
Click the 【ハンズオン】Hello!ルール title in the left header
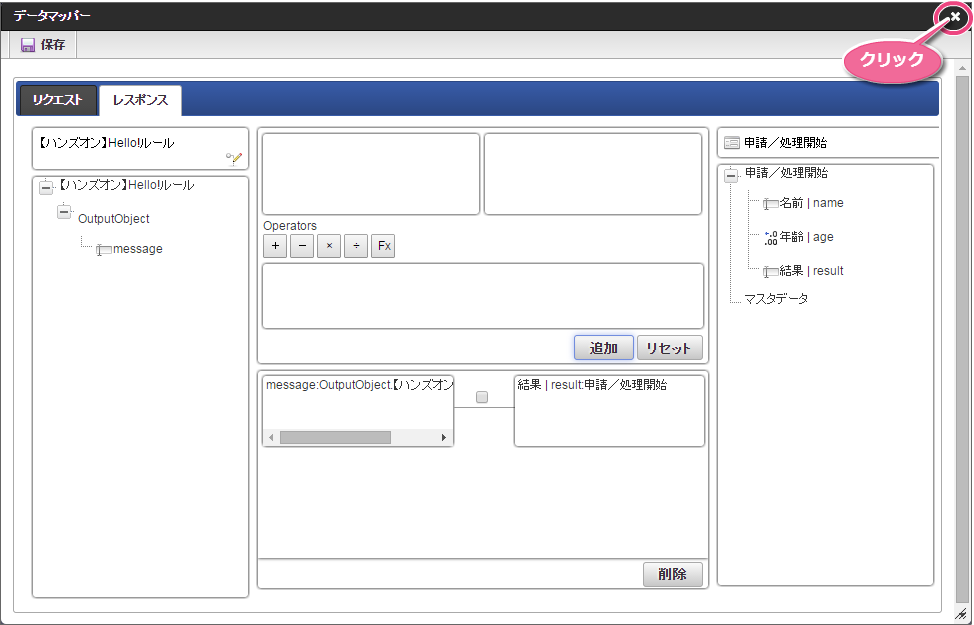coord(106,143)
